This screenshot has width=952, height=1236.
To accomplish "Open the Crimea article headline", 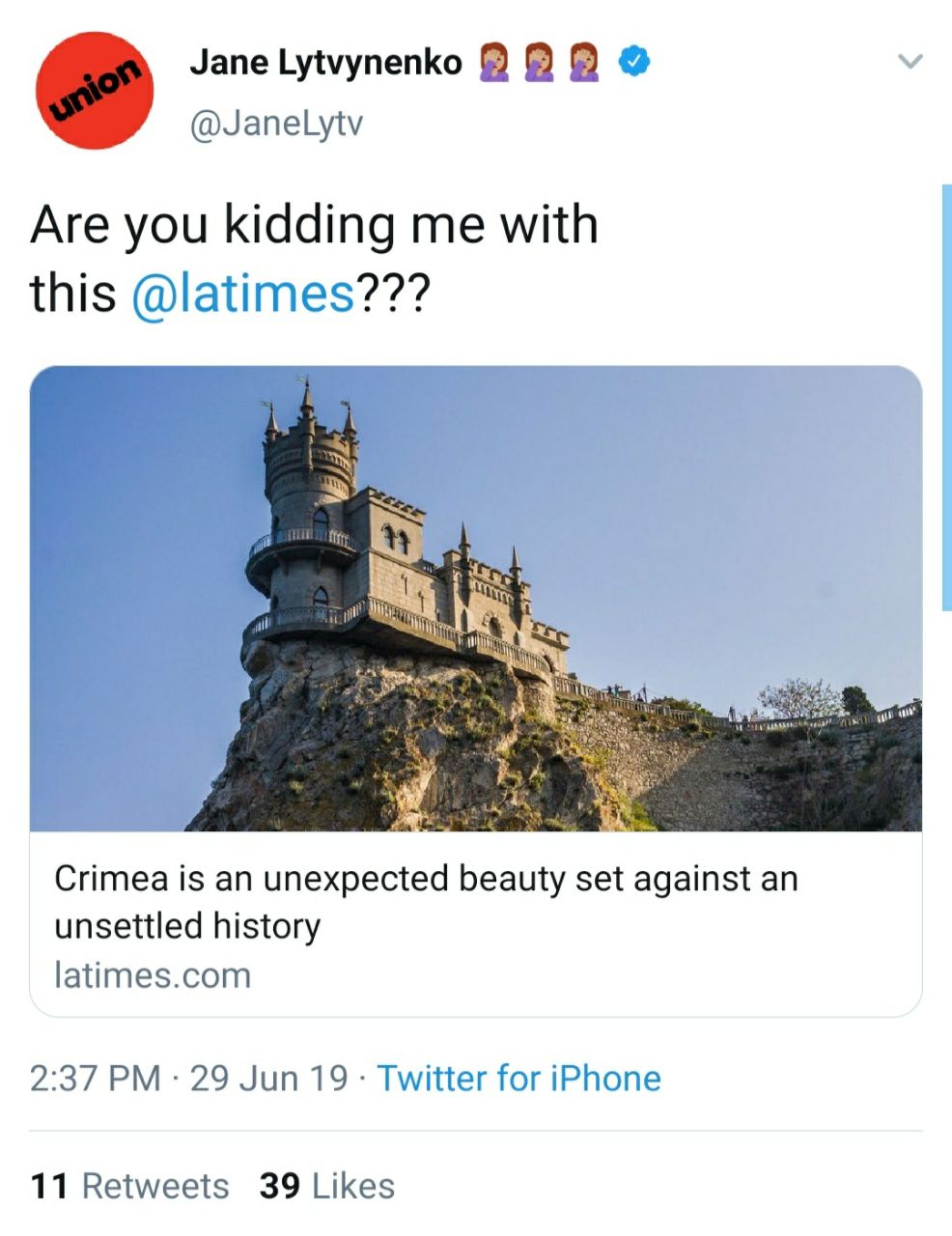I will tap(425, 901).
